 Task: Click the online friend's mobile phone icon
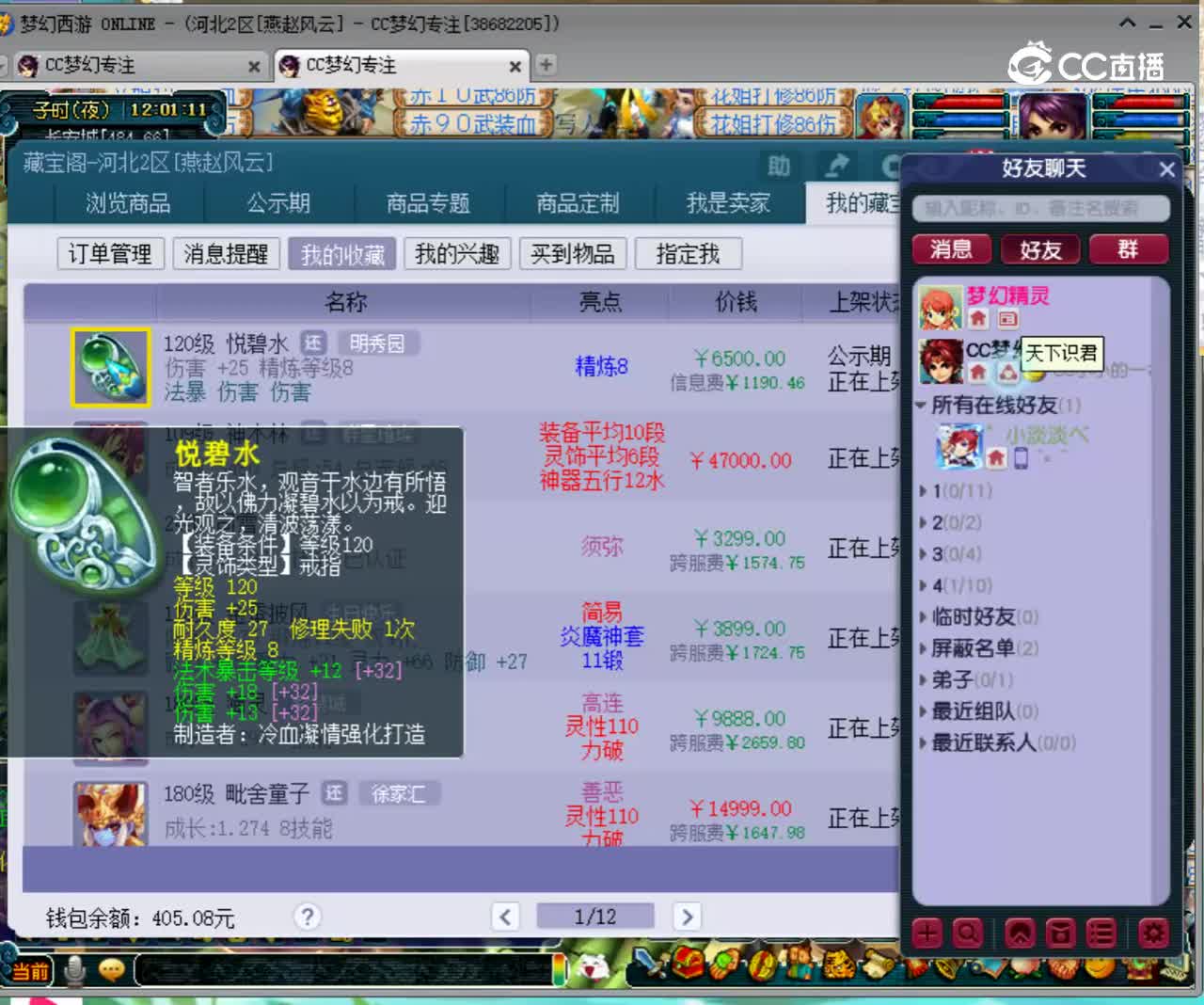1021,458
